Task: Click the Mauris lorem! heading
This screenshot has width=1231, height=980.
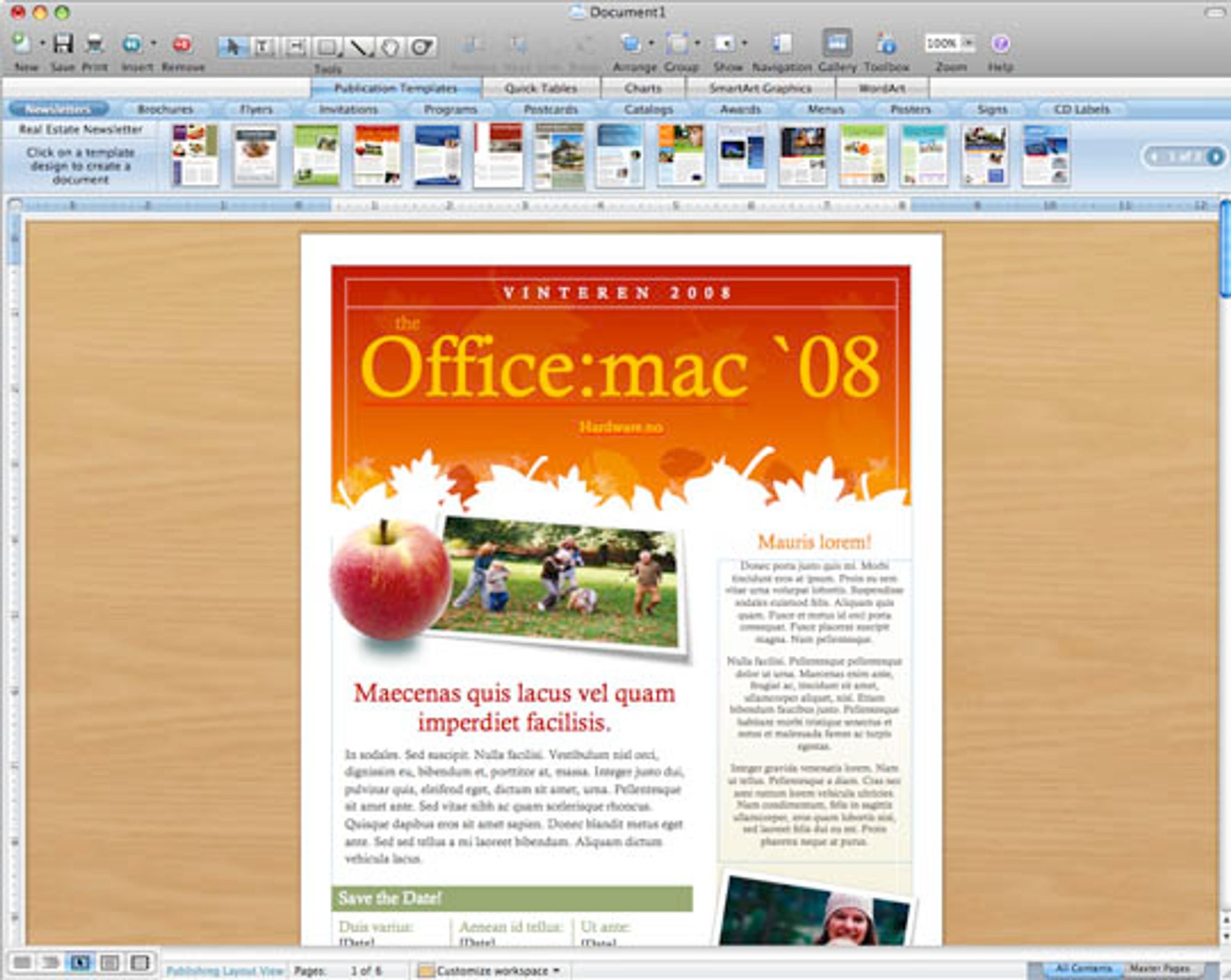Action: click(814, 542)
